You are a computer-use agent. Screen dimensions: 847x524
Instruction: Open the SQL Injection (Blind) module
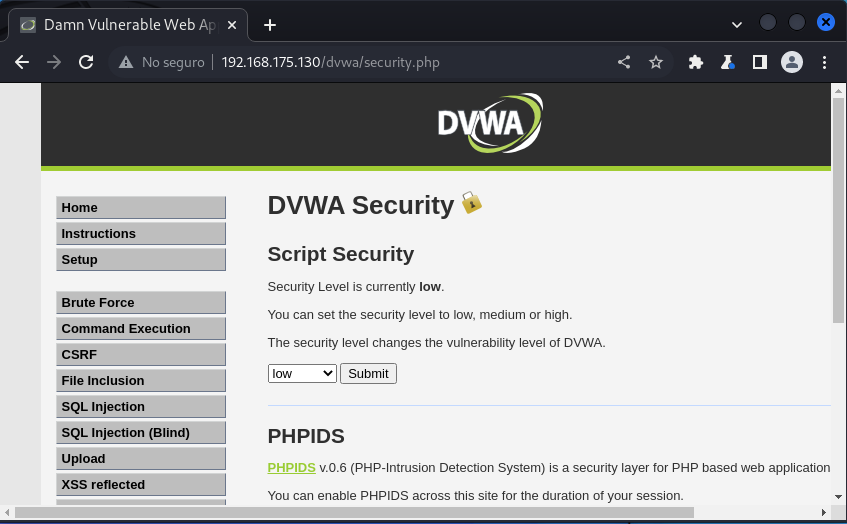141,432
